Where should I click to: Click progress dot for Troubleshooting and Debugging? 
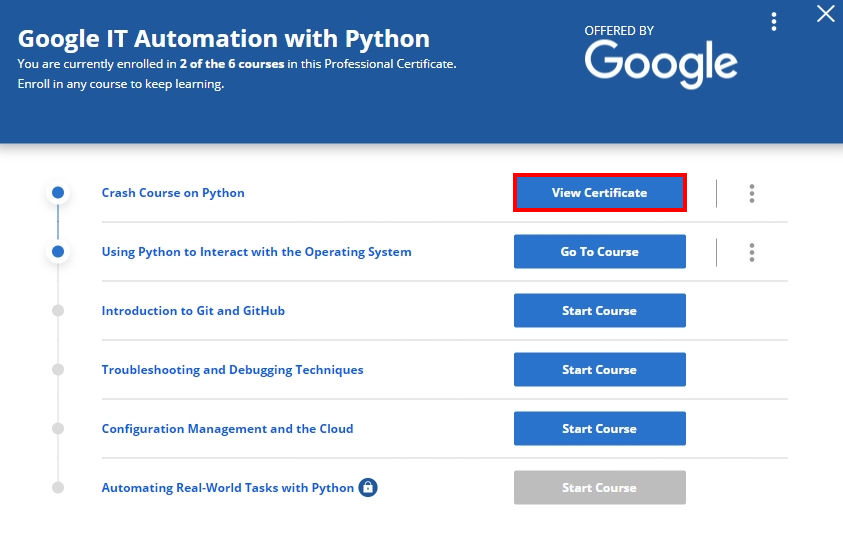(x=58, y=370)
